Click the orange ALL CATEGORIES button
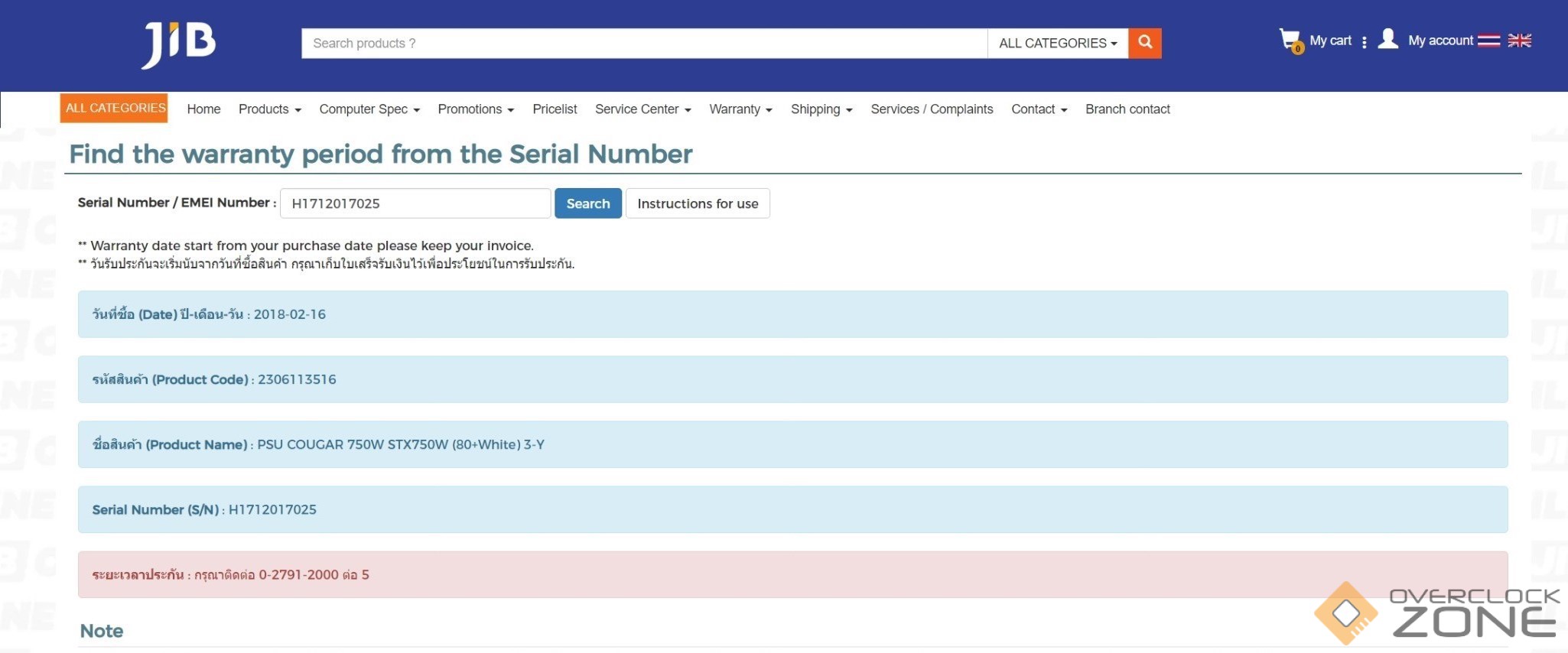The height and width of the screenshot is (653, 1568). pos(115,108)
